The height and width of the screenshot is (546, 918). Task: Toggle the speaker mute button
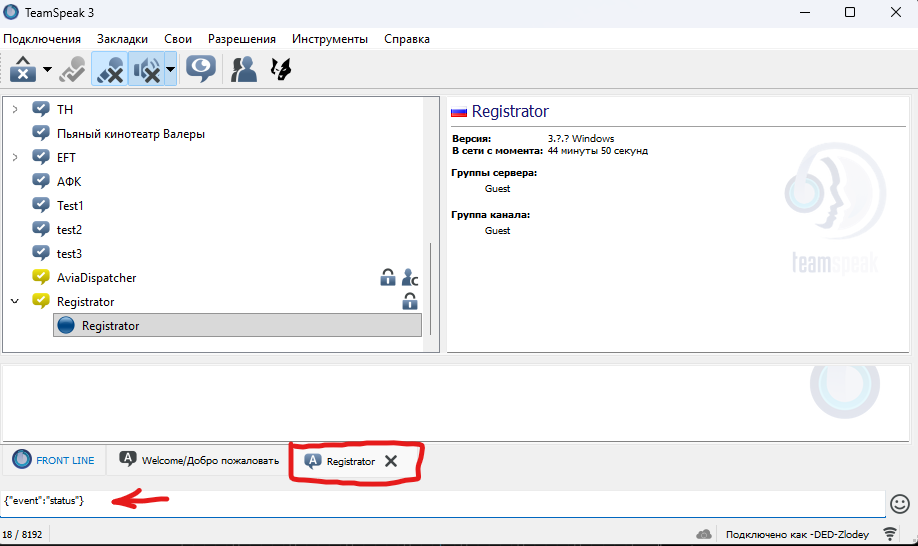146,69
